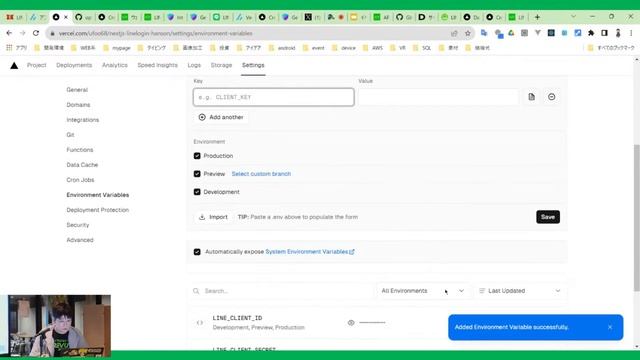Open the Chrome three-dot menu

(631, 33)
